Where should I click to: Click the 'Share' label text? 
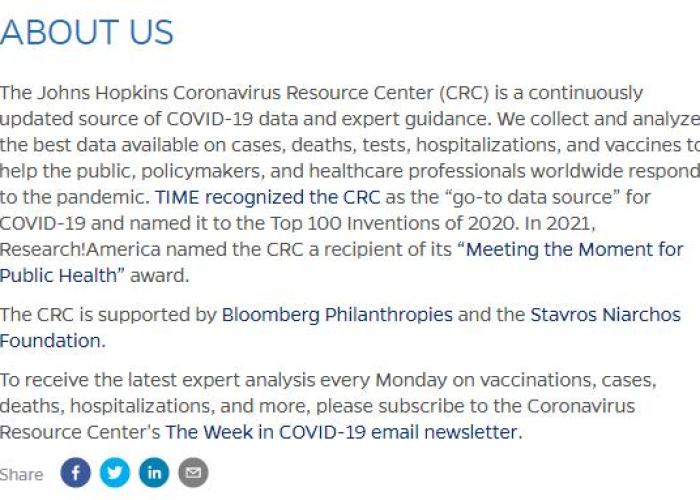(x=21, y=475)
